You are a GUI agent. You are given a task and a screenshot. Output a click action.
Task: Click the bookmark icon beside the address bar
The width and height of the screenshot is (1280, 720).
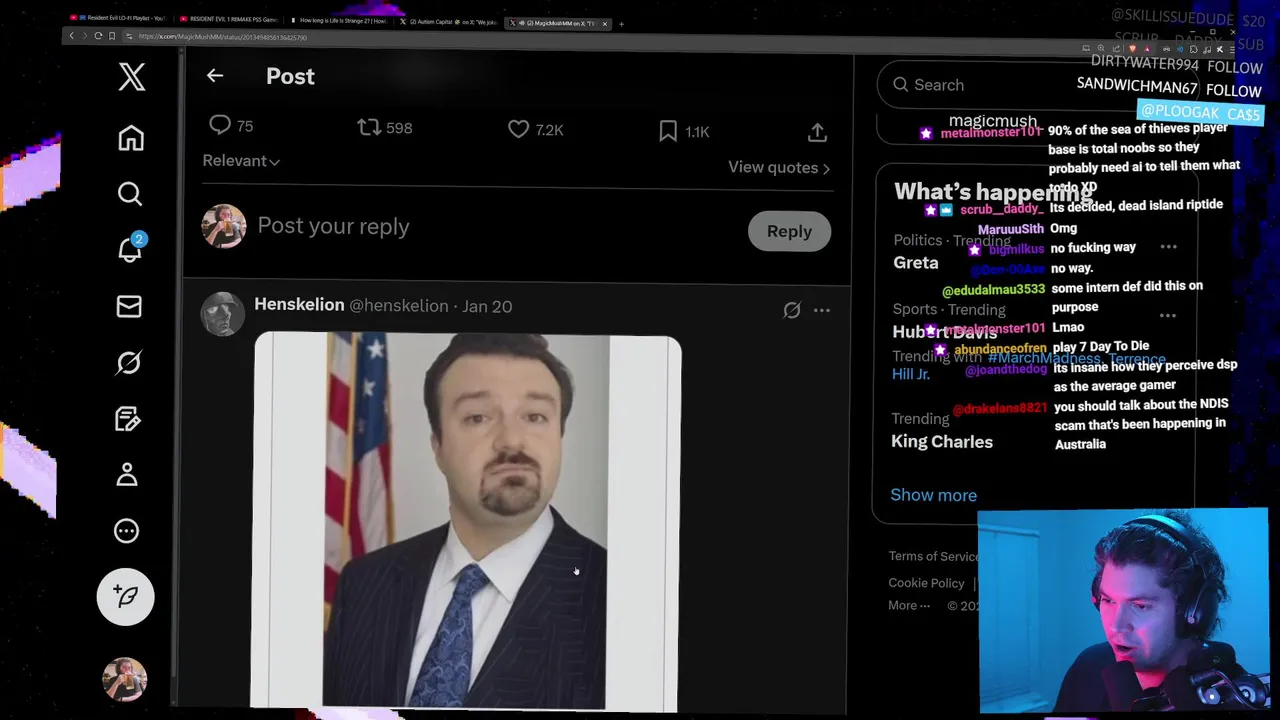click(112, 36)
